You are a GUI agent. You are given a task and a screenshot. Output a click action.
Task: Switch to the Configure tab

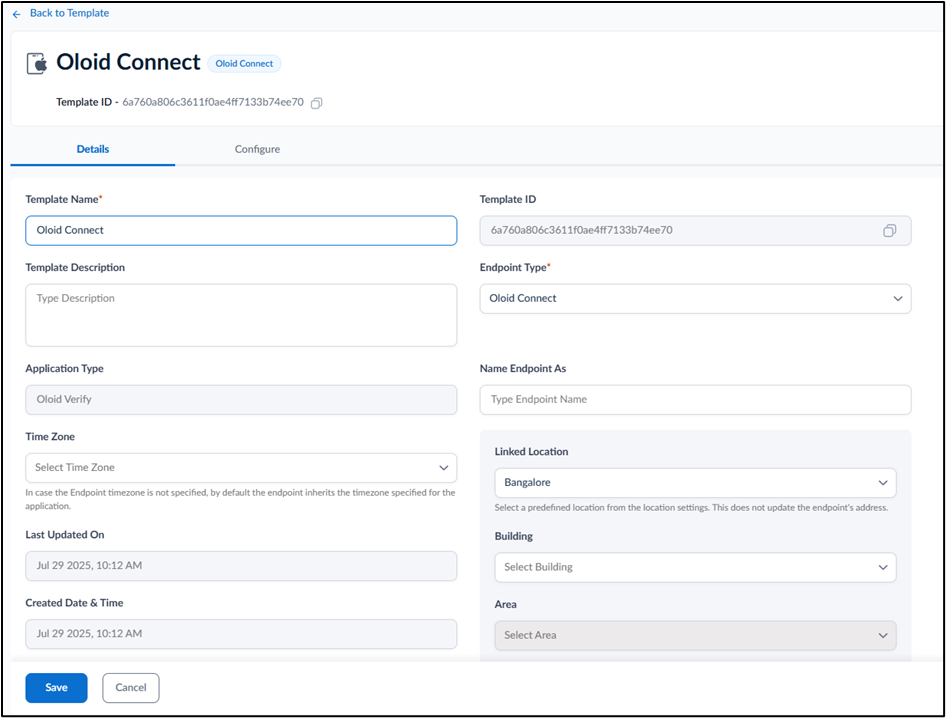coord(258,149)
